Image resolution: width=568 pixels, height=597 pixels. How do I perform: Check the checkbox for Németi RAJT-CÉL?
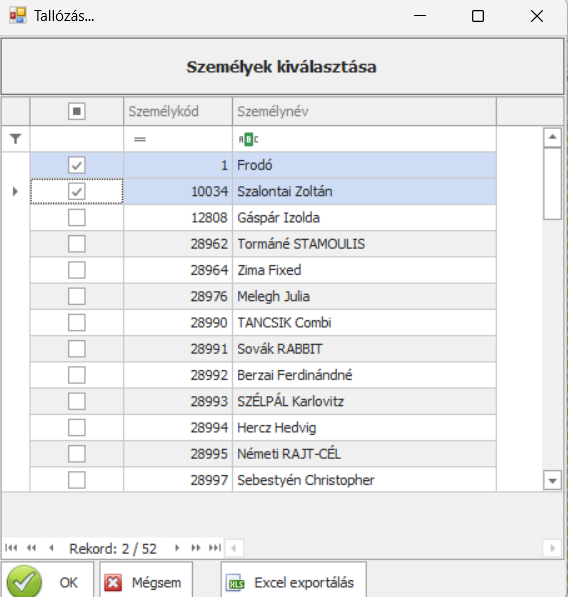coord(77,454)
